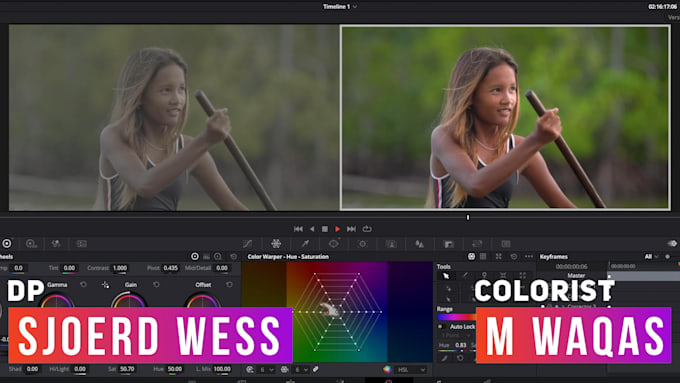This screenshot has width=680, height=383.
Task: Open the Key palette icon
Action: tap(448, 244)
